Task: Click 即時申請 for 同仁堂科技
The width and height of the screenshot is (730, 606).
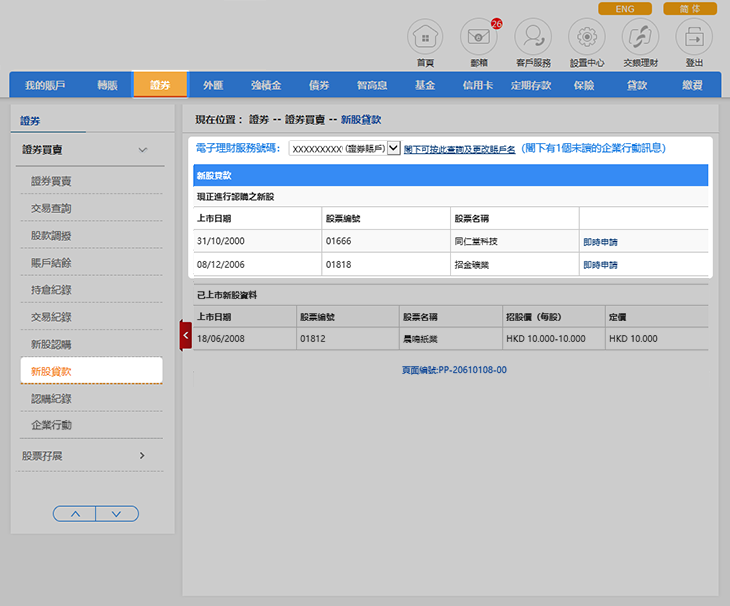Action: pos(600,242)
